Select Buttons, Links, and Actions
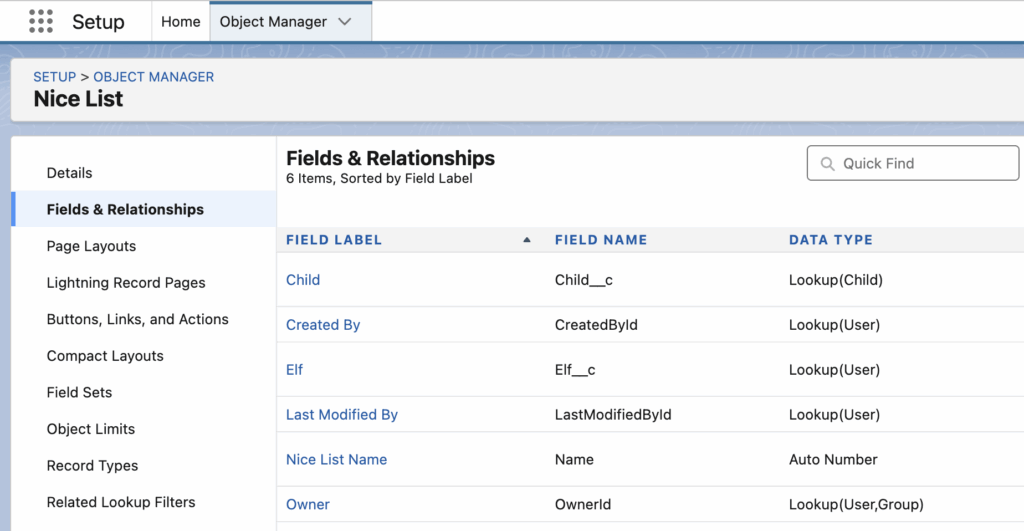The height and width of the screenshot is (531, 1024). pos(137,319)
